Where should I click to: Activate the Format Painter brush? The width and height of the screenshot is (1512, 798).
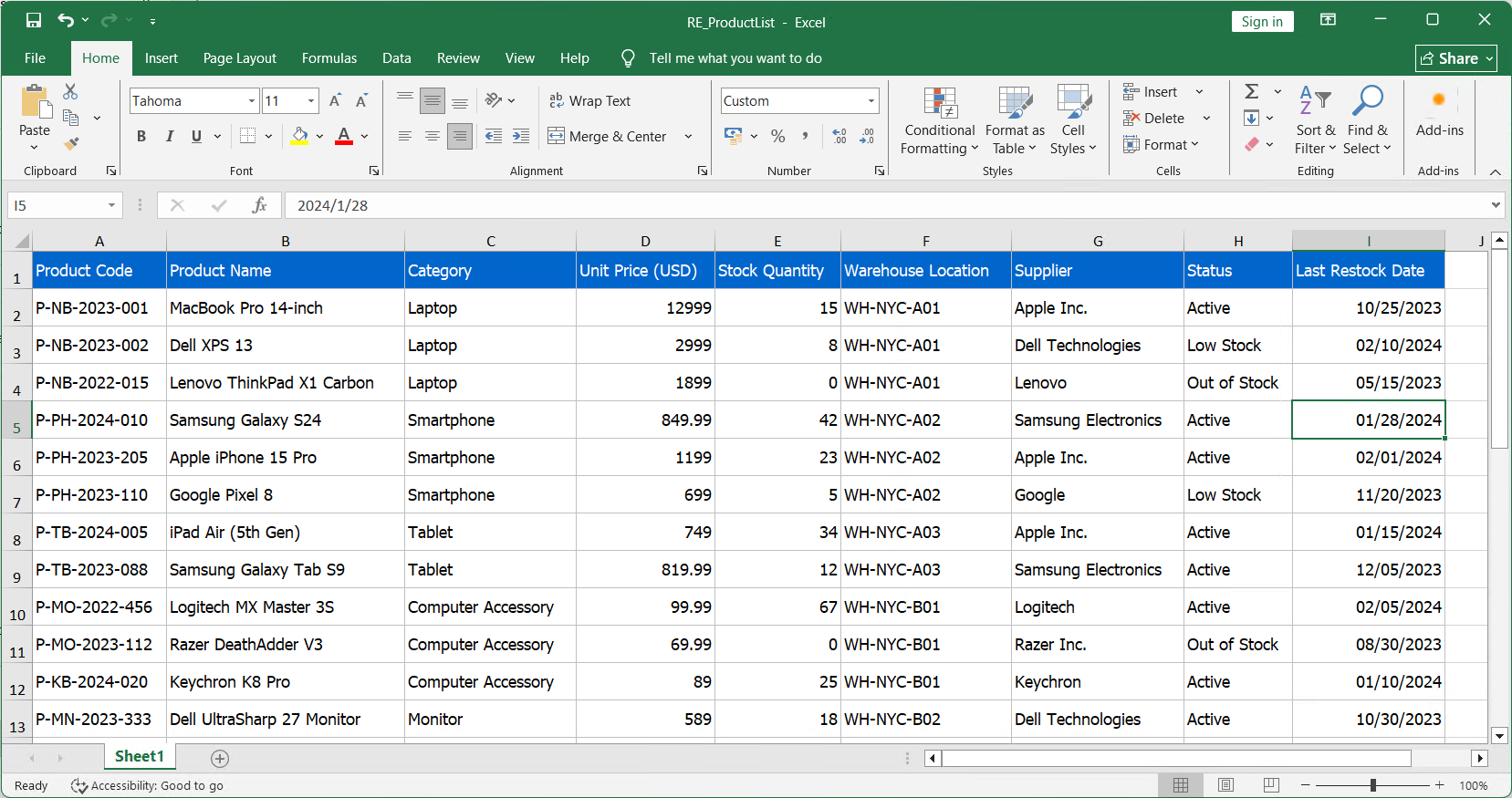click(71, 144)
